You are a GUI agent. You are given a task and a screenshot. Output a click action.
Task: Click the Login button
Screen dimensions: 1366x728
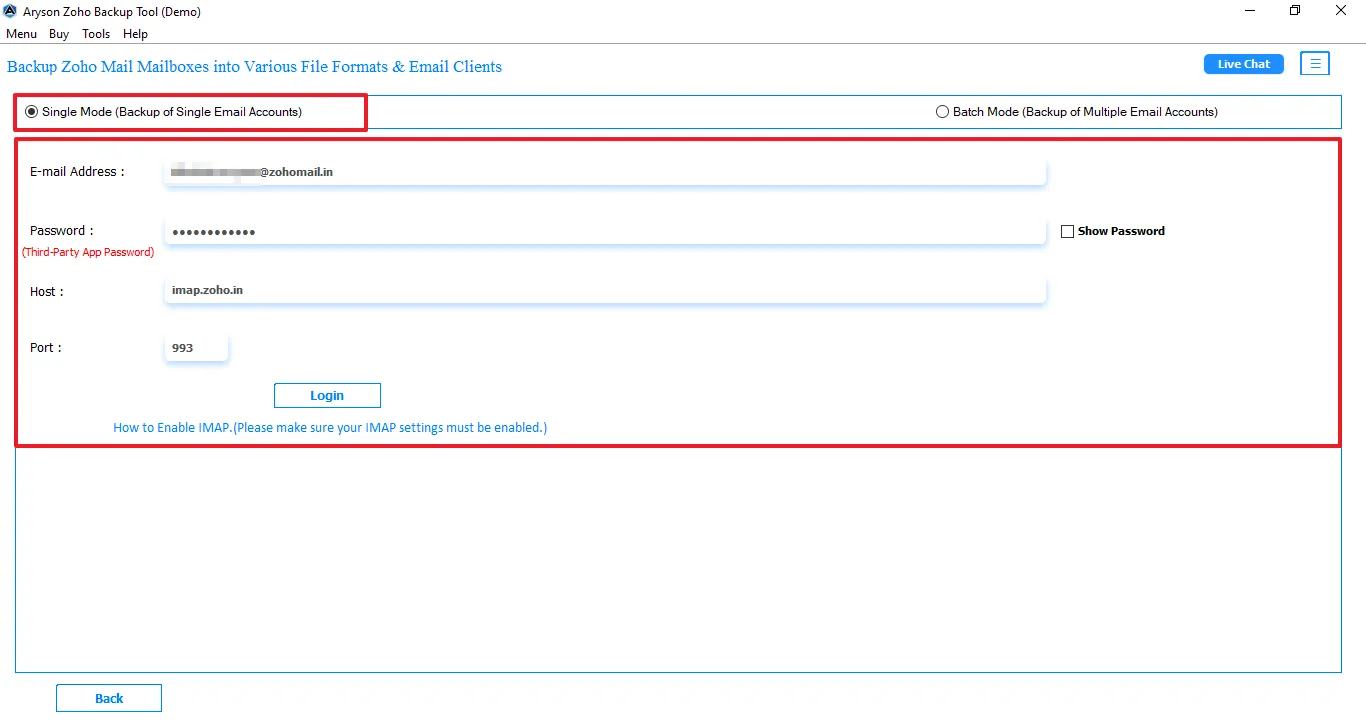[x=327, y=395]
